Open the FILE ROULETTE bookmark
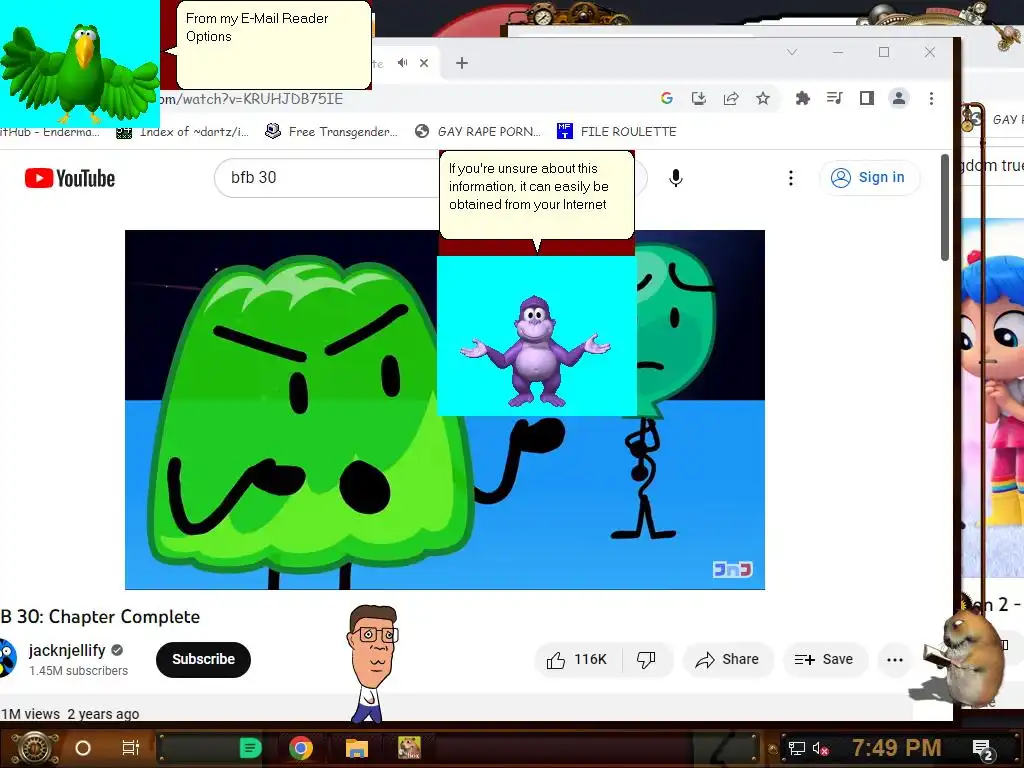1024x768 pixels. point(616,131)
